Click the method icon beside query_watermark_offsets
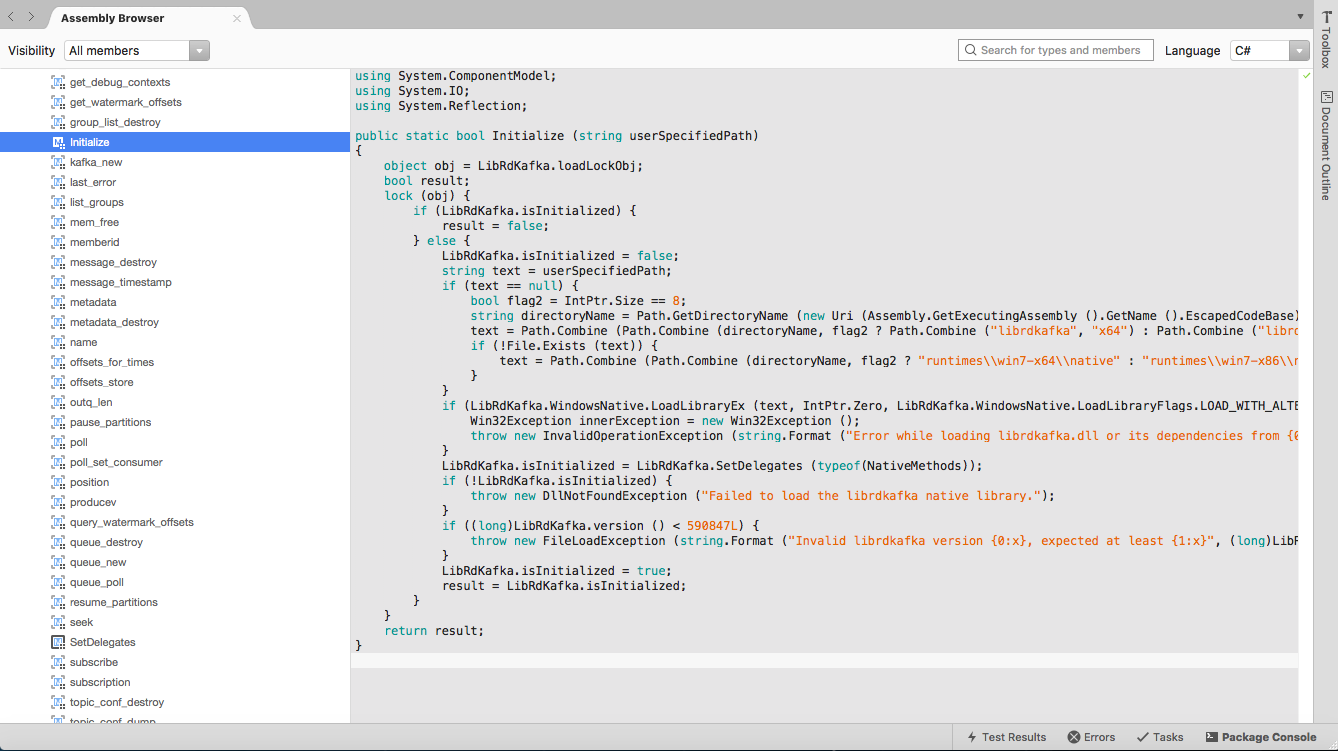 click(58, 522)
